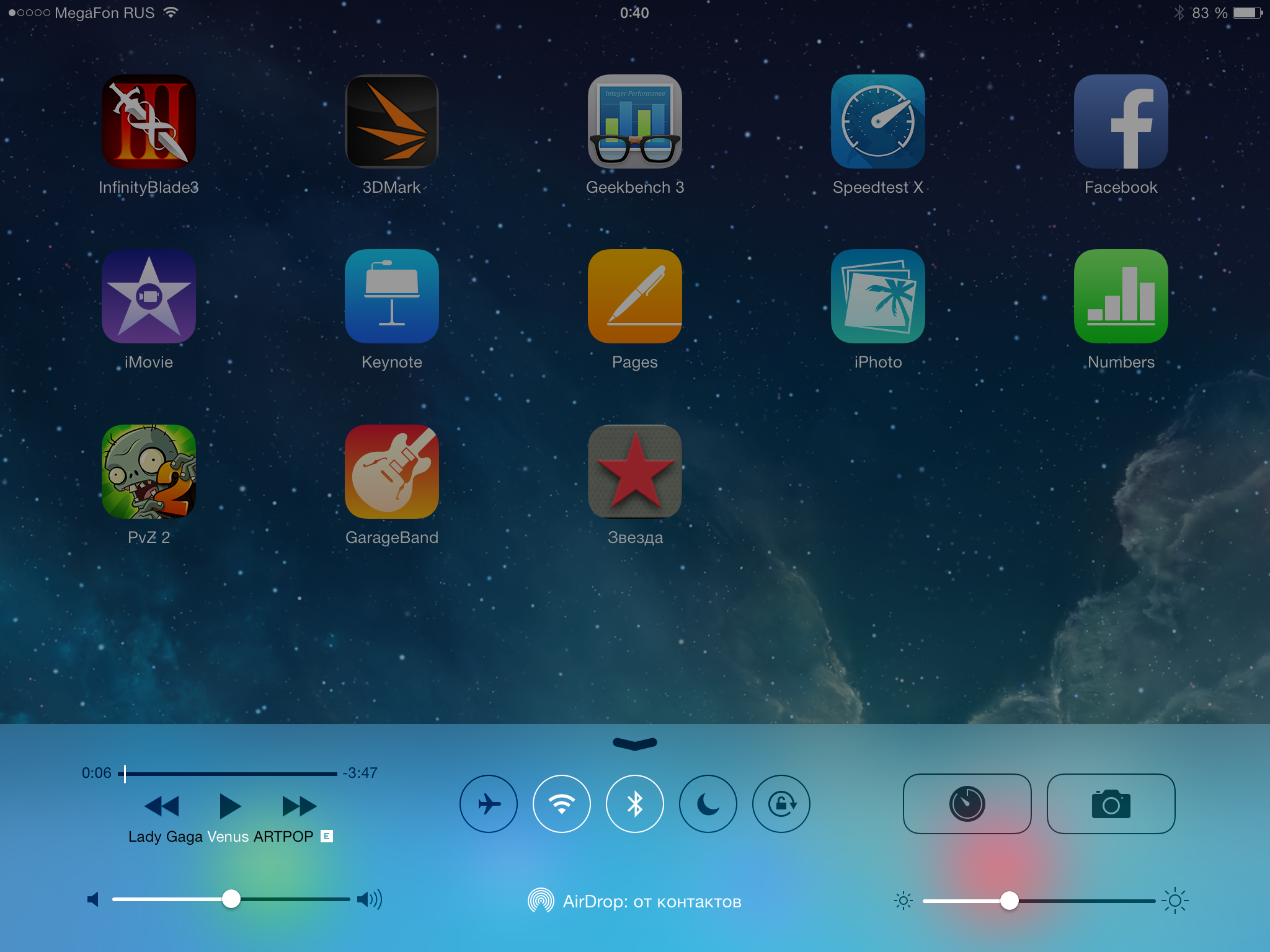Screen dimensions: 1270x952
Task: Skip to next track with fast-forward
Action: pos(300,806)
